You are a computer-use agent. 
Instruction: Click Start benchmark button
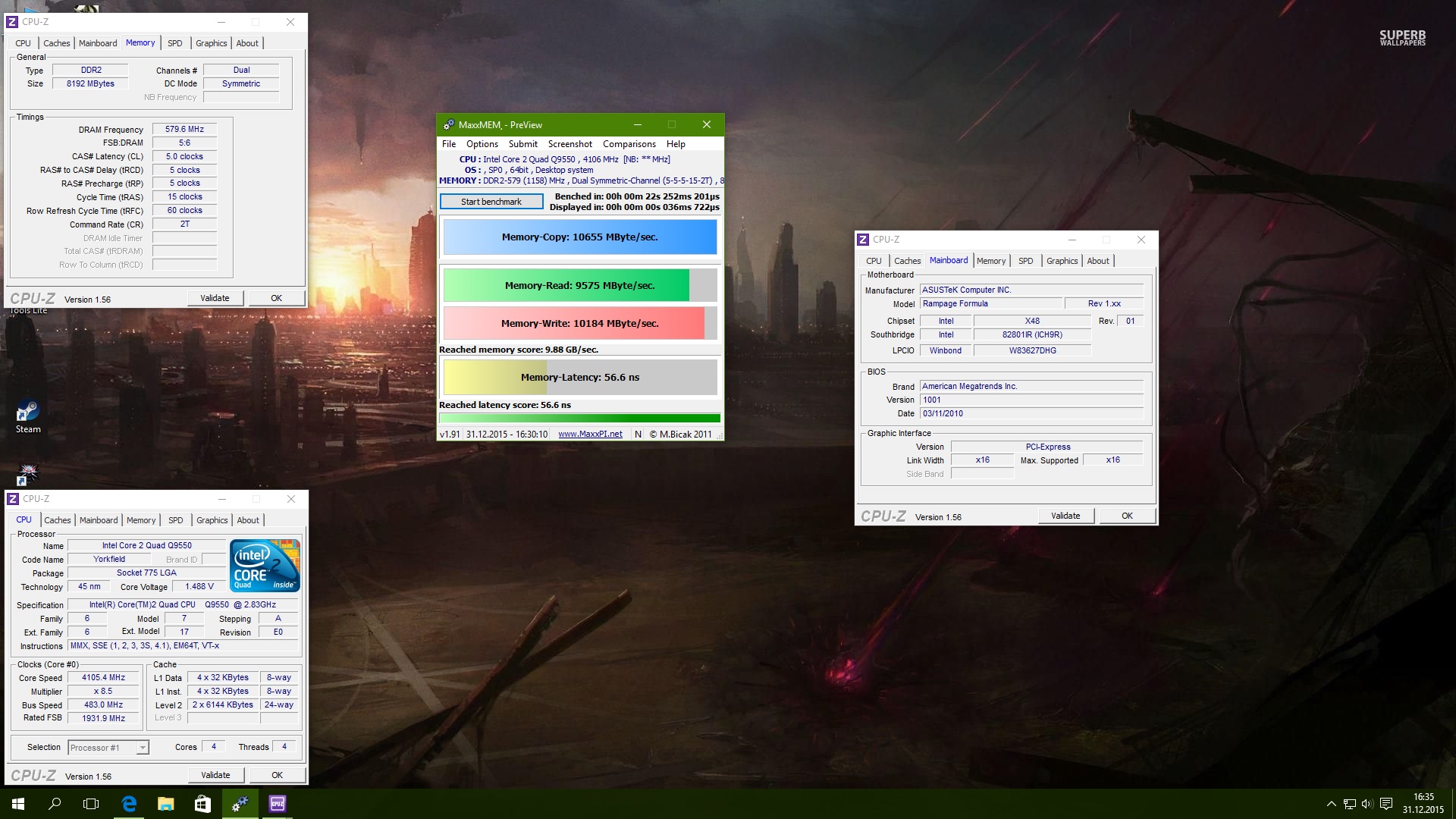[491, 202]
